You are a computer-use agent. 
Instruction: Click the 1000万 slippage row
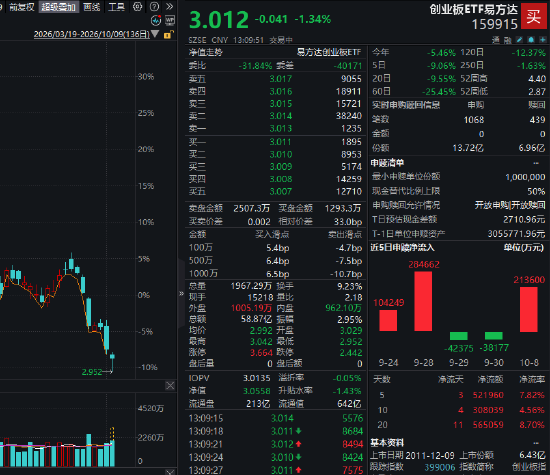click(x=276, y=274)
